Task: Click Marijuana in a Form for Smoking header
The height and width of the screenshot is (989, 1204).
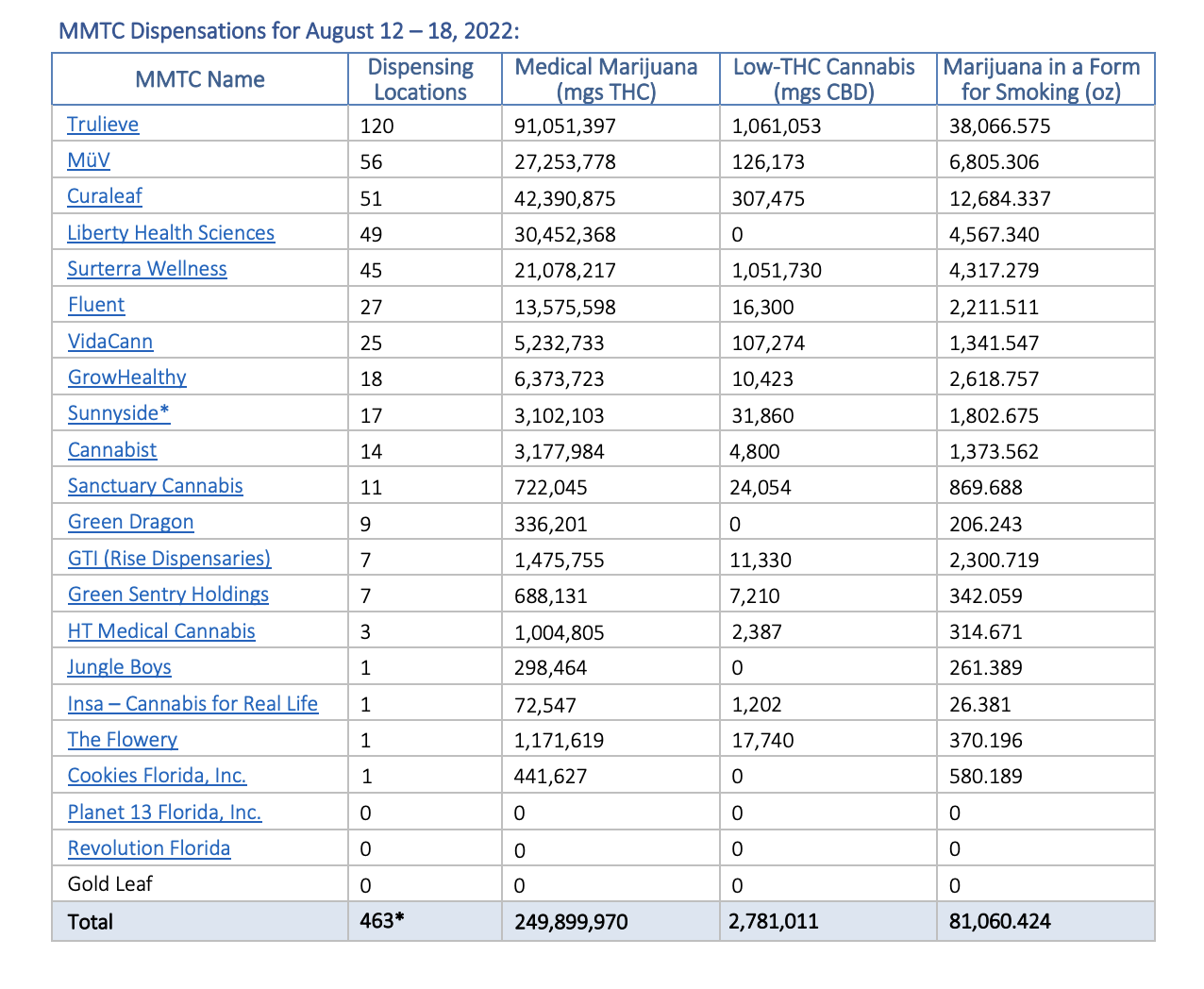Action: point(1042,79)
